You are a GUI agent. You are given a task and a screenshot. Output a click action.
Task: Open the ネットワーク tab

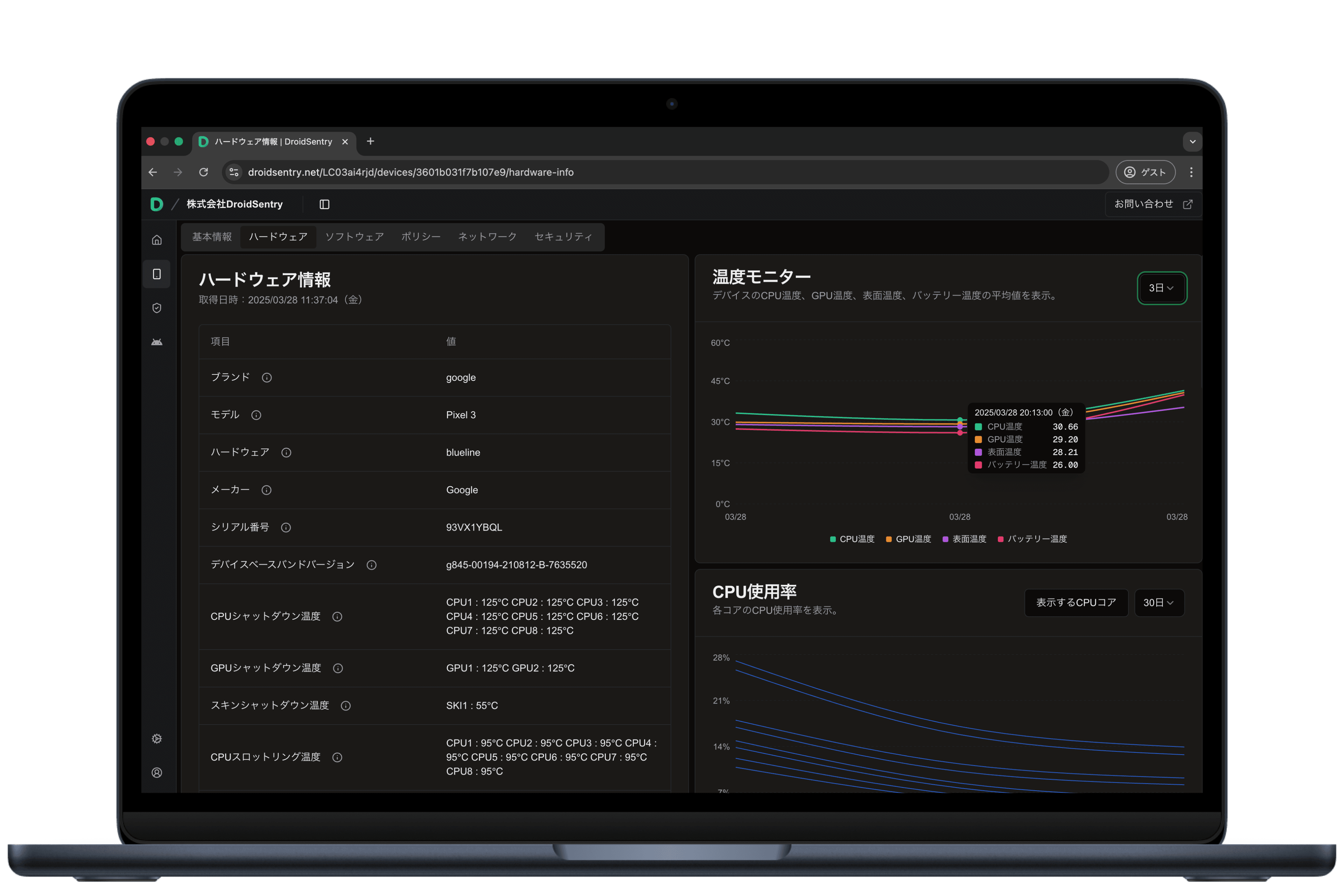pyautogui.click(x=486, y=237)
